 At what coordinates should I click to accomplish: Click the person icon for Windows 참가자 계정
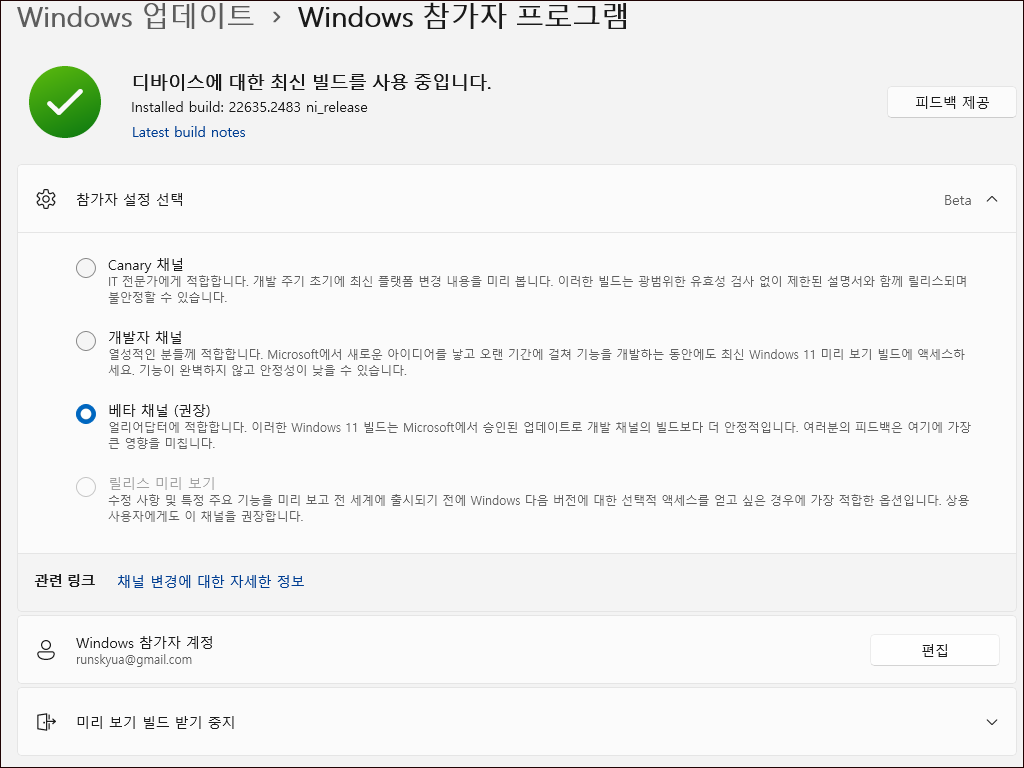click(46, 649)
